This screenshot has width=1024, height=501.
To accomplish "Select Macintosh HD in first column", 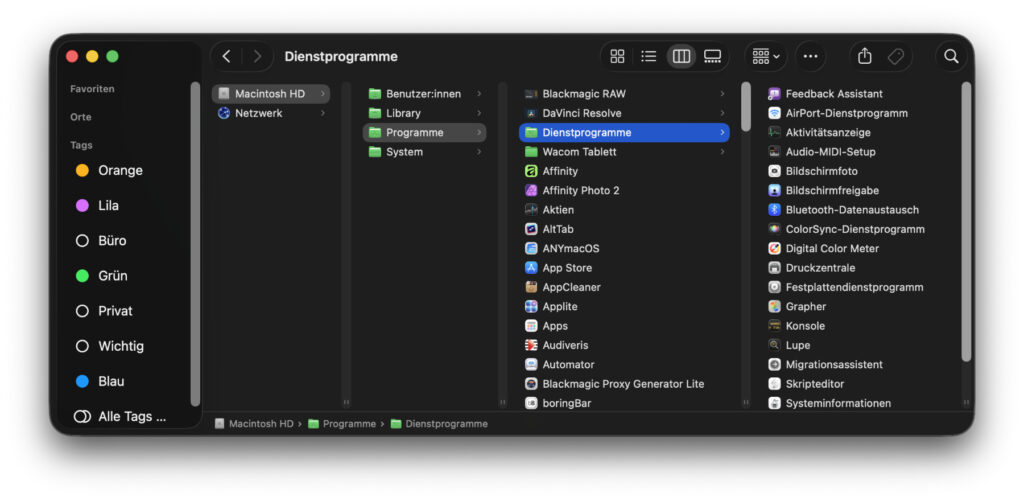I will [271, 94].
